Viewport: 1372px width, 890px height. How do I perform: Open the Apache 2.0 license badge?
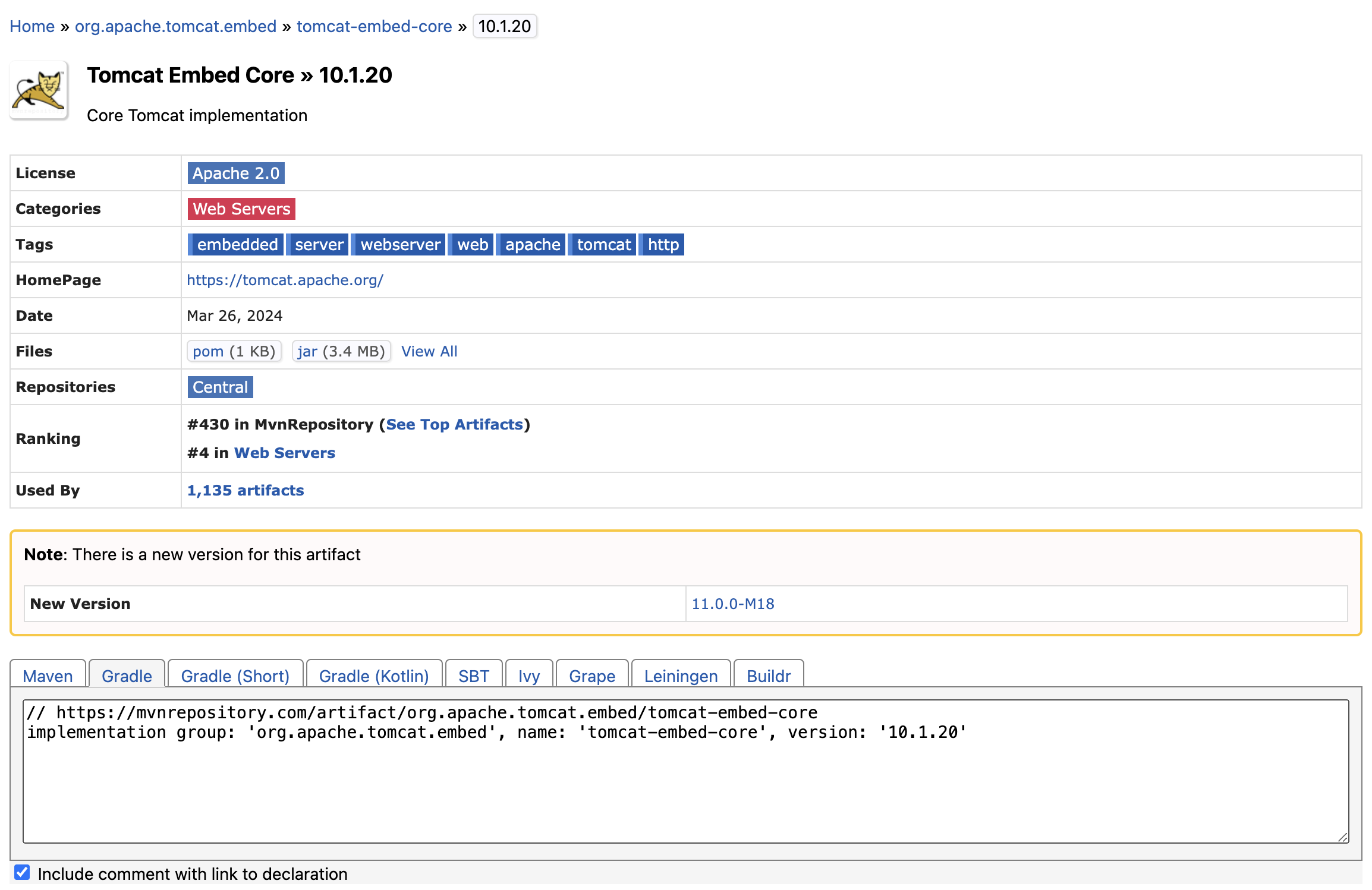click(x=236, y=173)
